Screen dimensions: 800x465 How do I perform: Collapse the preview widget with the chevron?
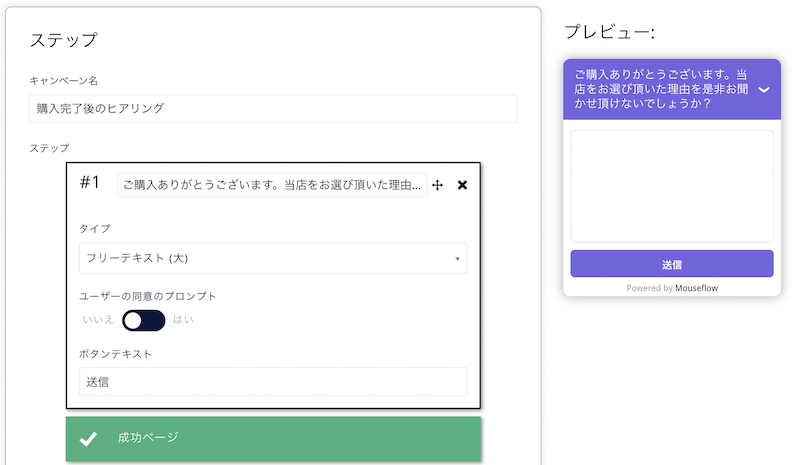coord(764,90)
